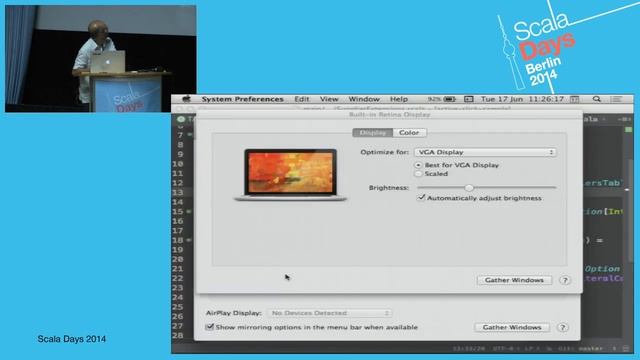Open Notification Center icon

[x=616, y=99]
